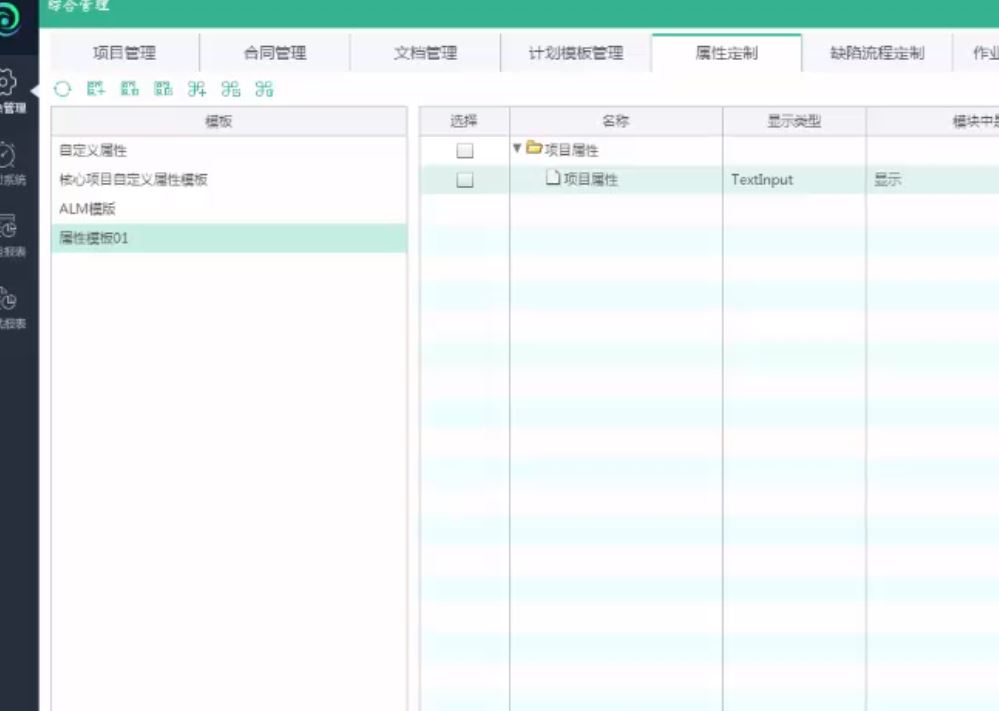The image size is (999, 711).
Task: Check the checkbox next to 项目属性 folder row
Action: pos(465,150)
